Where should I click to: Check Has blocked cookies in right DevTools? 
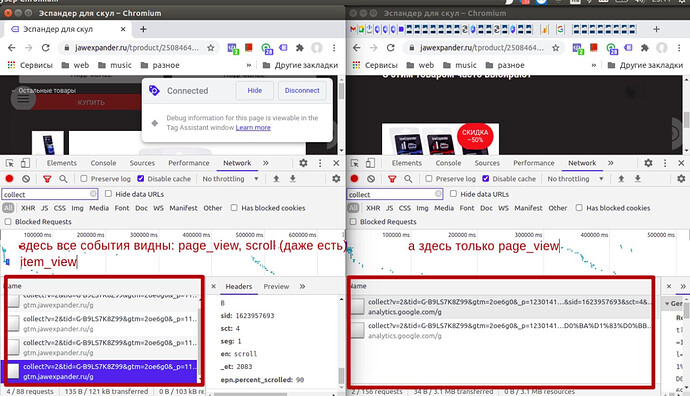[x=579, y=208]
